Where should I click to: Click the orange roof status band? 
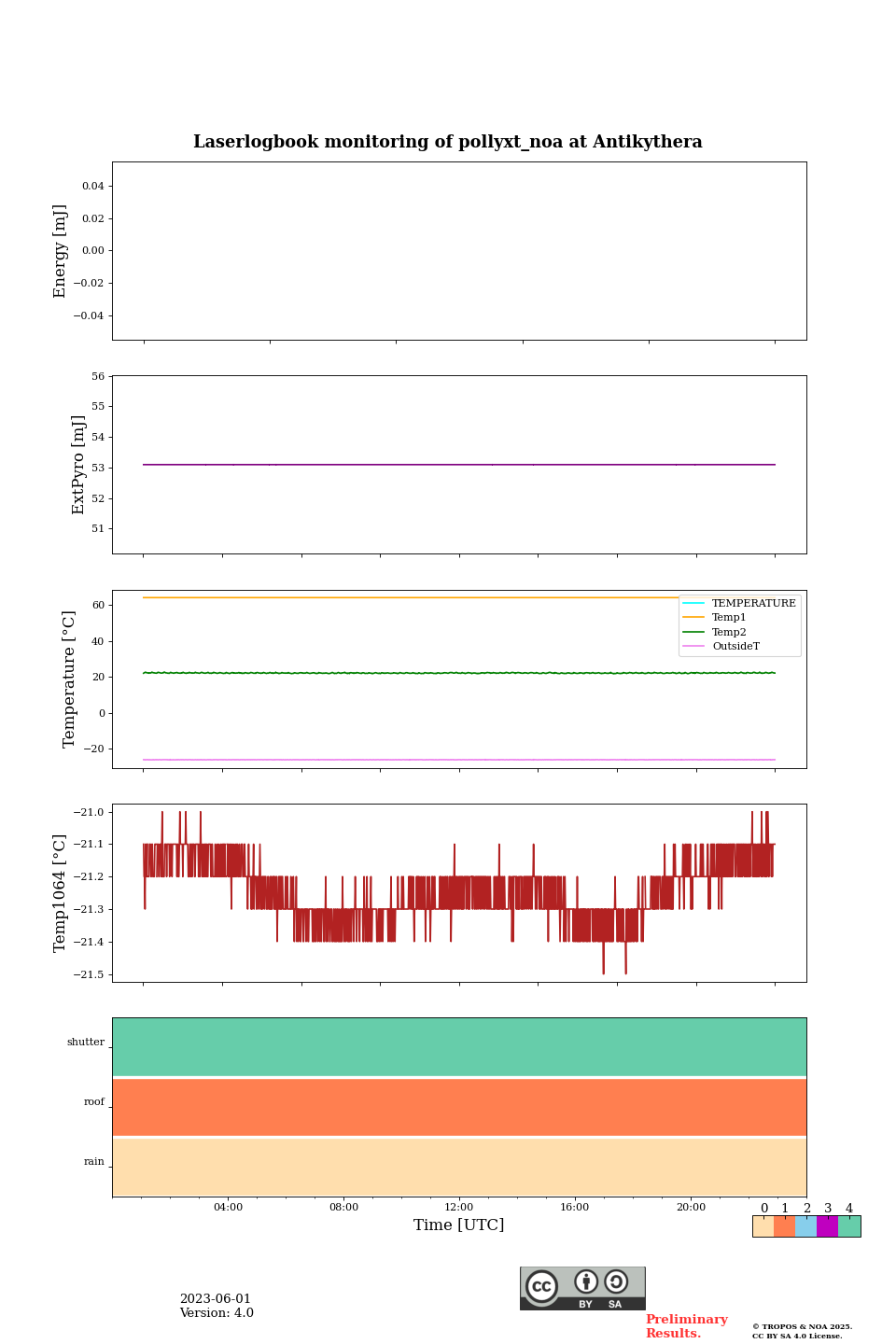coord(459,1107)
